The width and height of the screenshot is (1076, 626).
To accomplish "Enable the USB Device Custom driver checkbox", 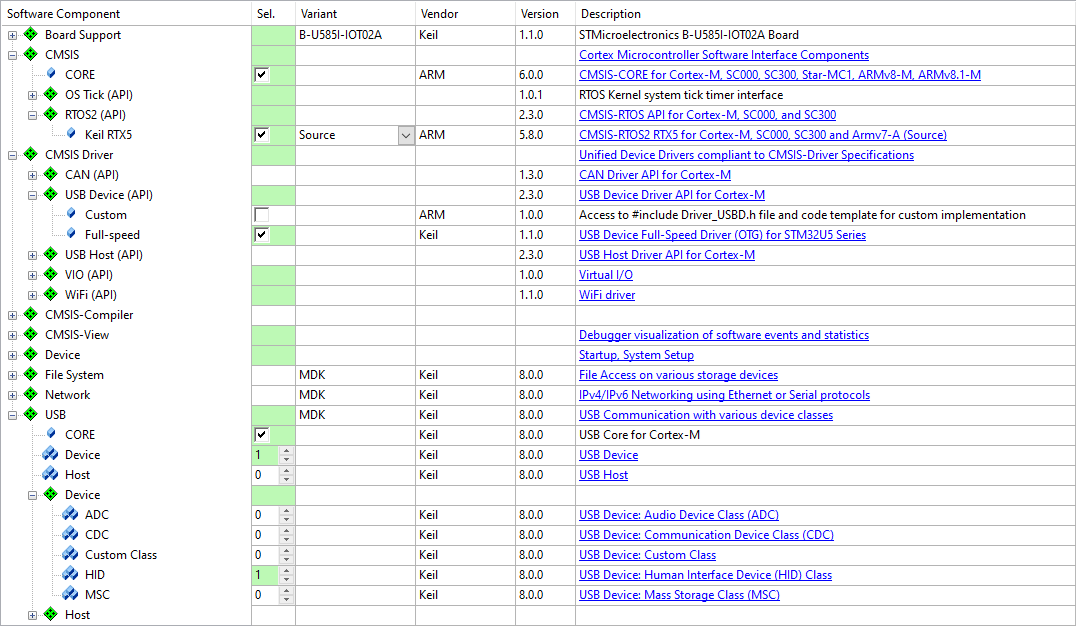I will tap(262, 215).
